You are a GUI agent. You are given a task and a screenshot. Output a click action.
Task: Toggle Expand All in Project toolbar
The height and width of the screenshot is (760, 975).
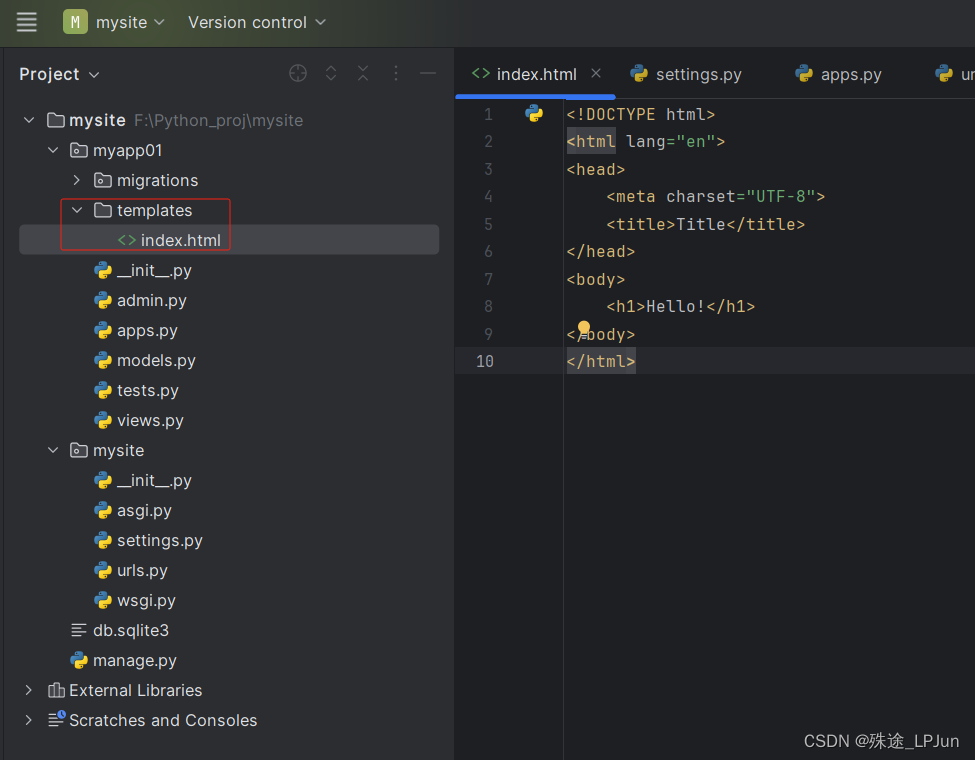330,73
